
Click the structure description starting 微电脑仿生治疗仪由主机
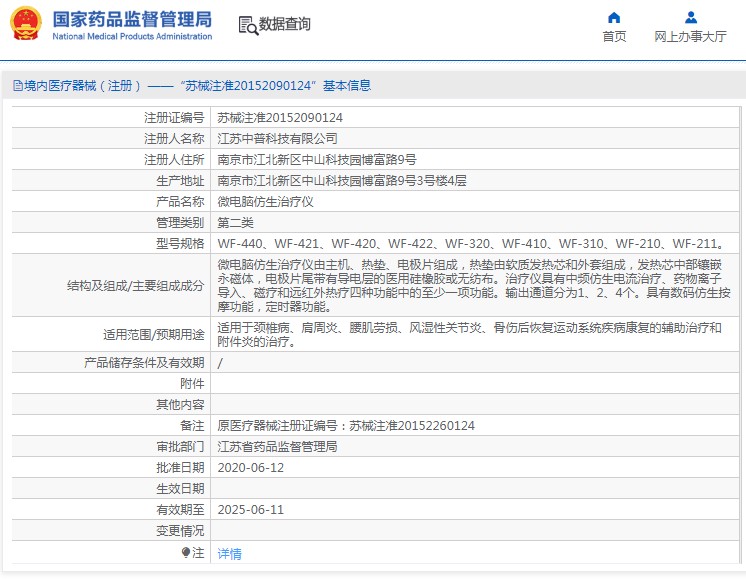point(474,285)
